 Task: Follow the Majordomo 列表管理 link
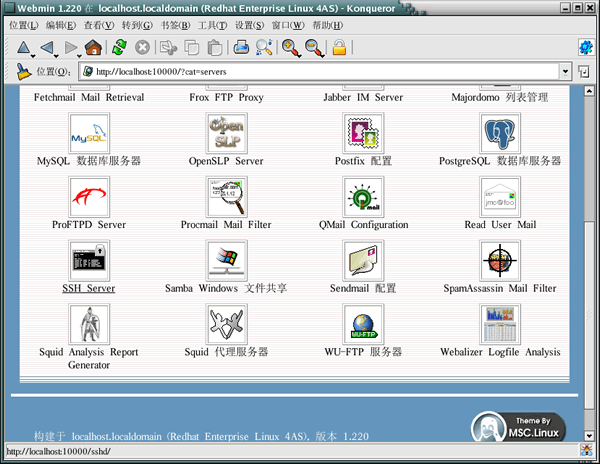(x=500, y=98)
